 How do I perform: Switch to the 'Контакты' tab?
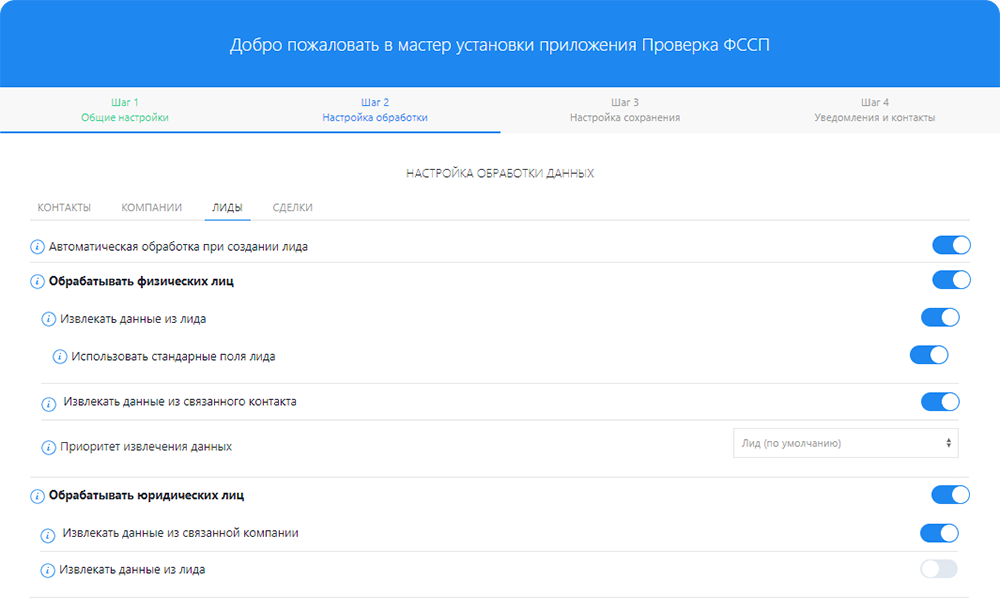(64, 207)
